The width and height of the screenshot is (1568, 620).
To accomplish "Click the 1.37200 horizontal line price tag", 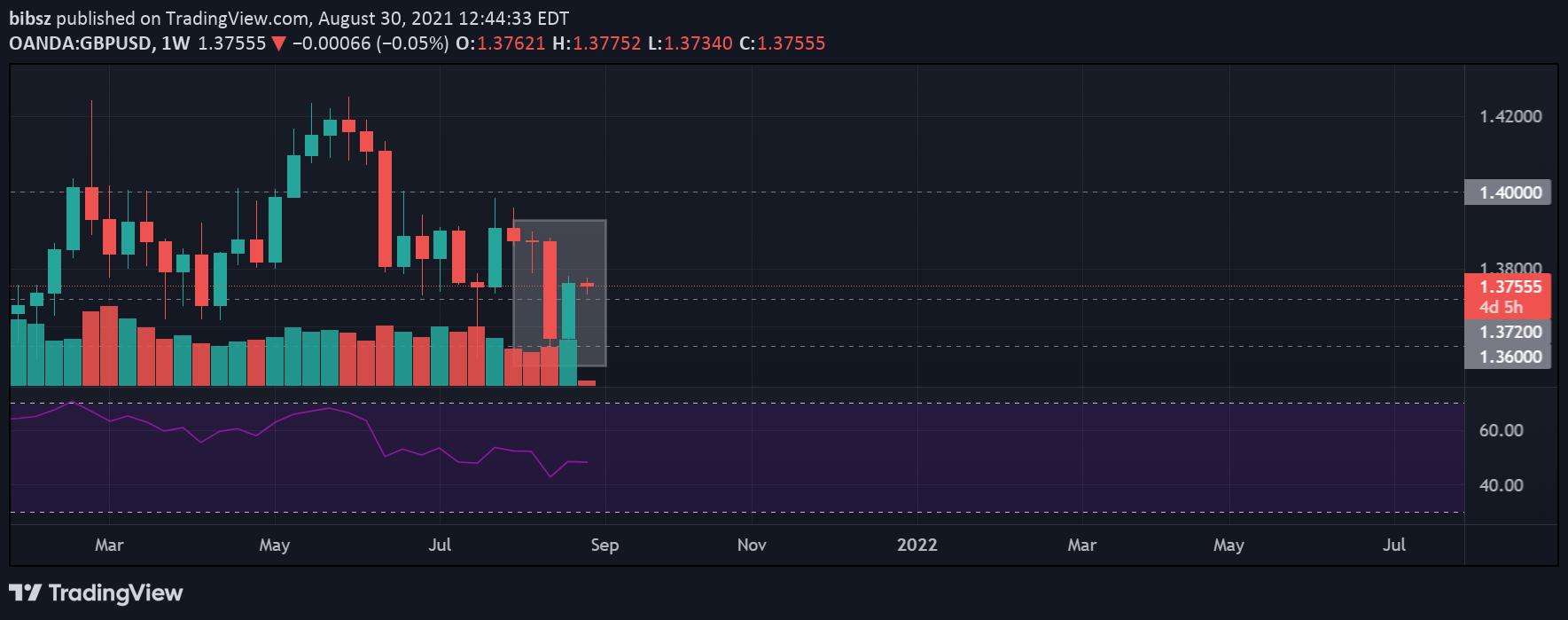I will click(1508, 332).
